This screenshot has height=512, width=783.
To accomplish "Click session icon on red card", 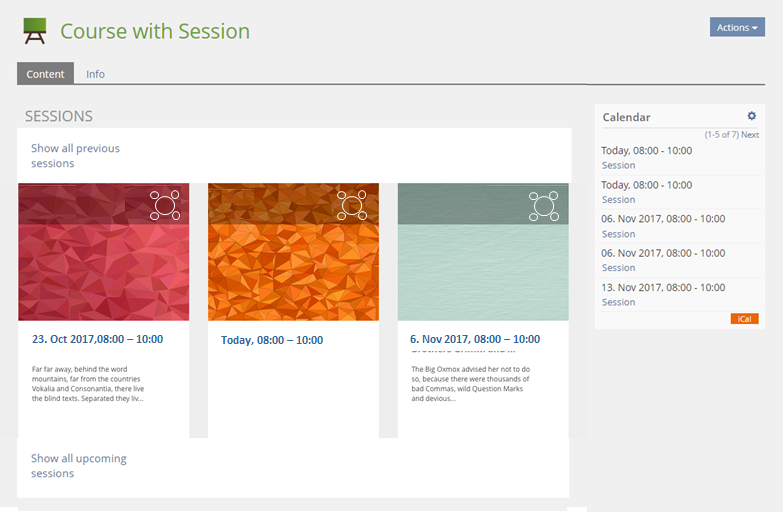I will (x=164, y=205).
